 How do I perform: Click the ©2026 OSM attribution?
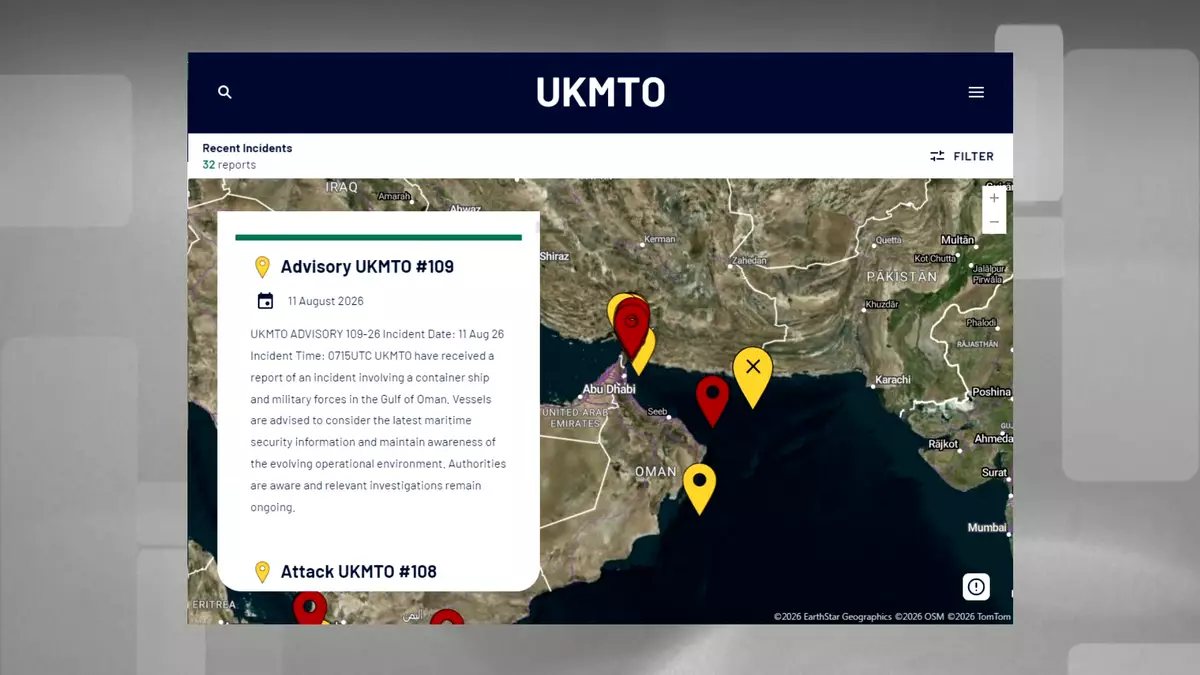coord(919,617)
